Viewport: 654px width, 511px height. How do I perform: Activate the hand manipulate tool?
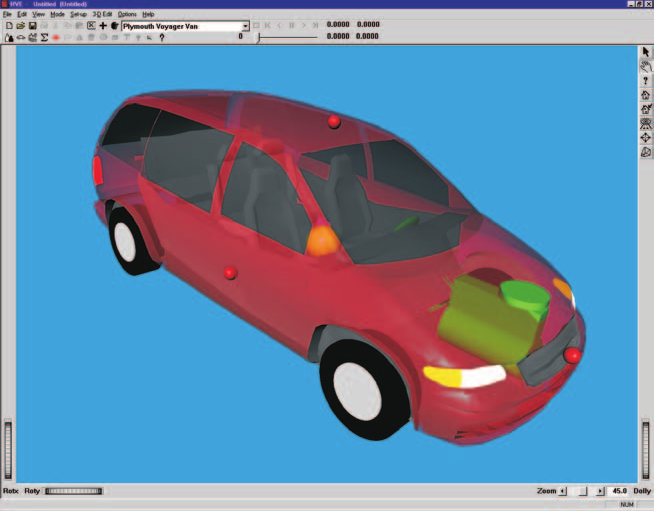tap(646, 66)
